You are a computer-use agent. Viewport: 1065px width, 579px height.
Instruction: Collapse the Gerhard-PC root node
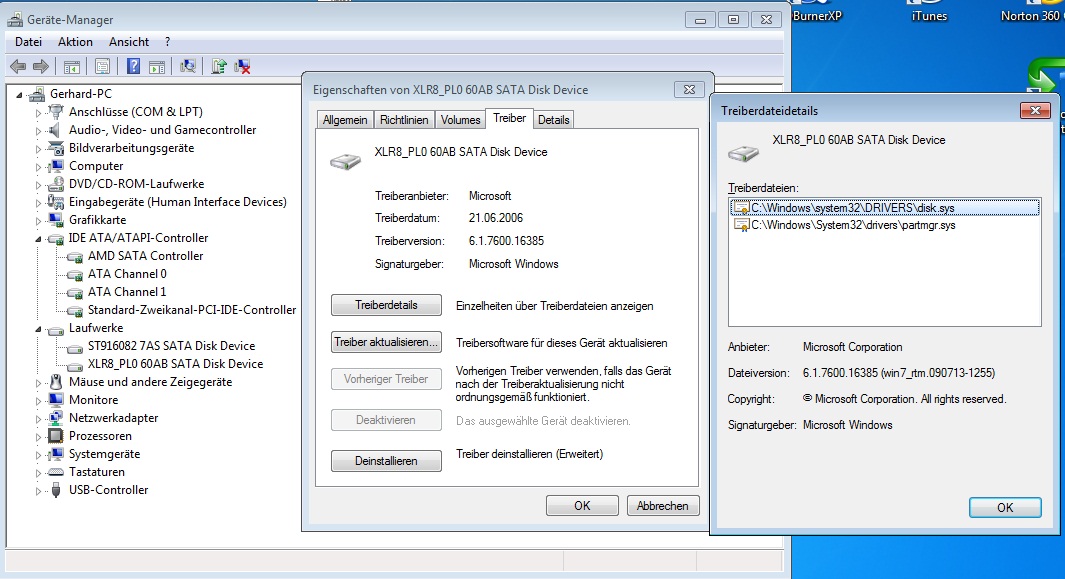coord(19,94)
